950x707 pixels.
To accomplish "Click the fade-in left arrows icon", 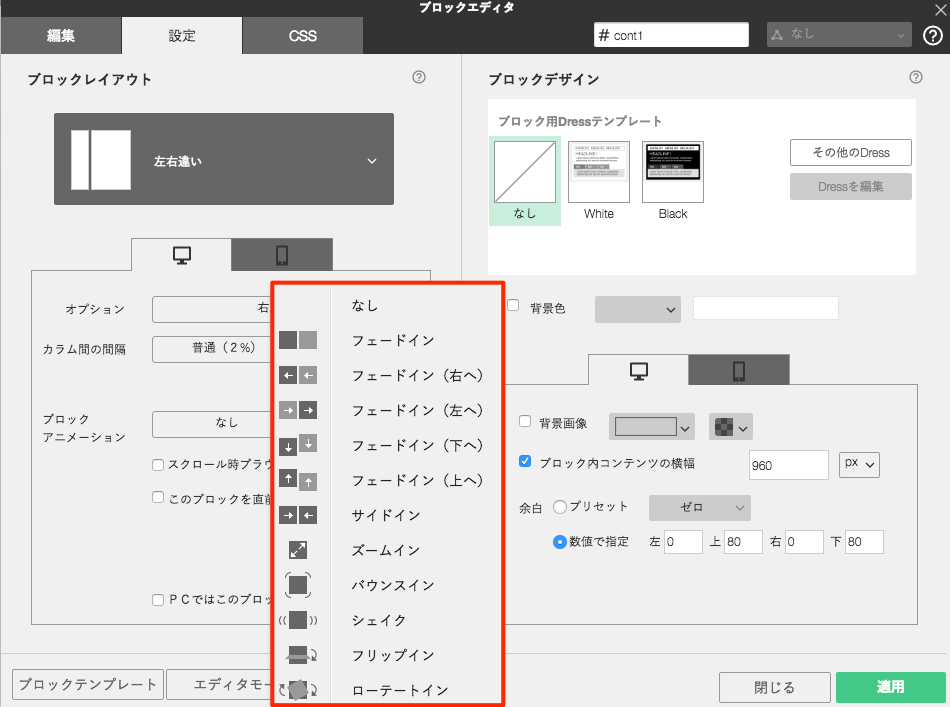I will coord(297,410).
